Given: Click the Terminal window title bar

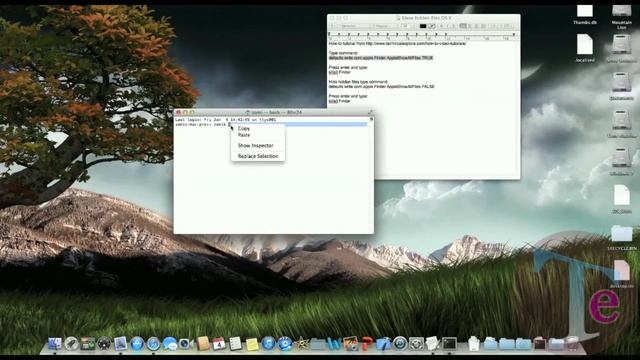Looking at the screenshot, I should [x=273, y=112].
